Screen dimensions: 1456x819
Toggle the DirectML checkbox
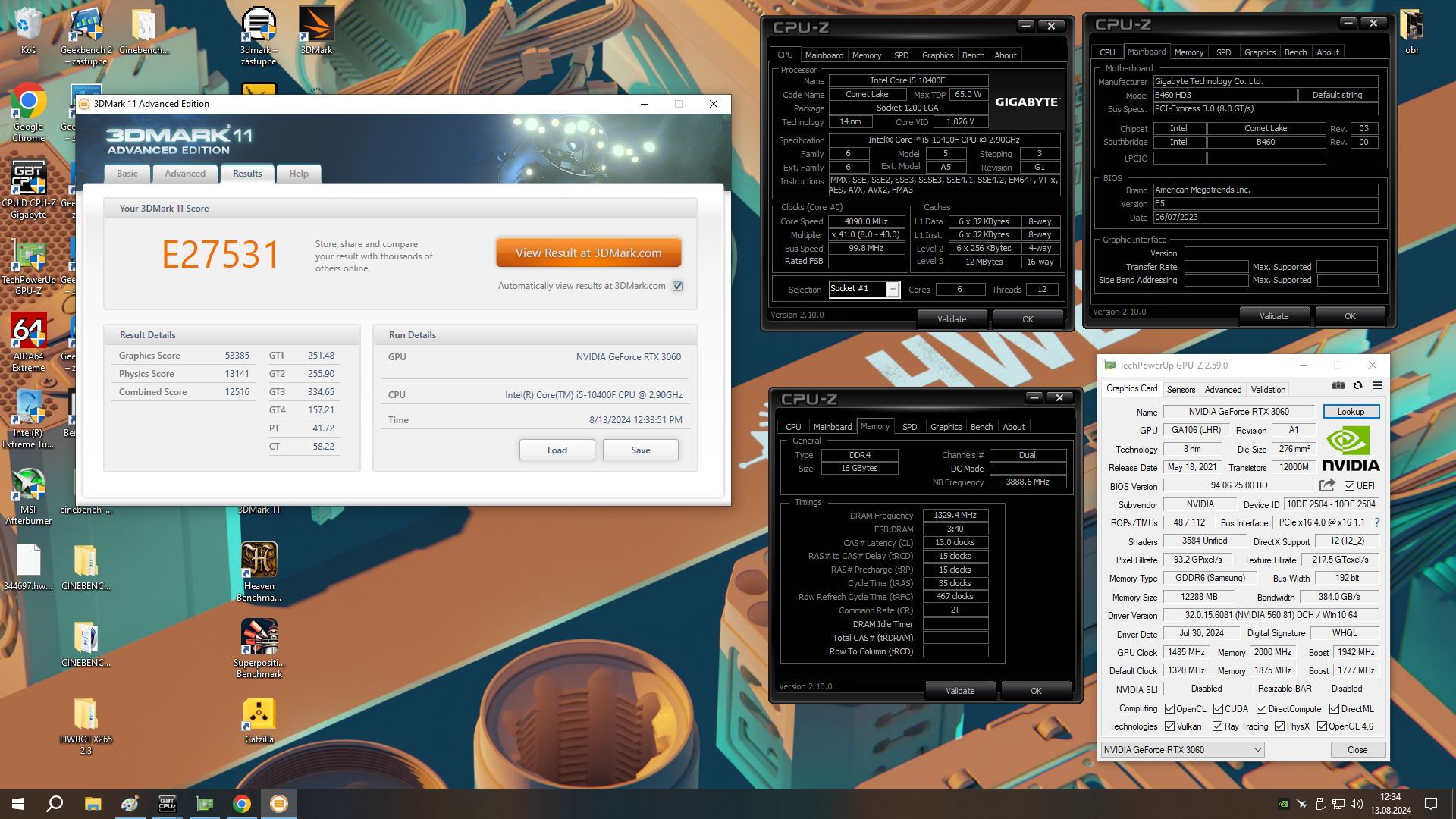[x=1334, y=709]
